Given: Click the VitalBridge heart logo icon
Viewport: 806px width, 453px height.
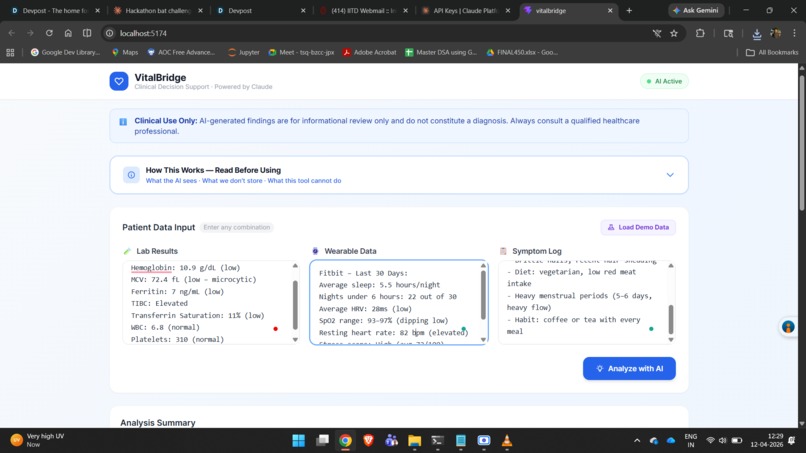Looking at the screenshot, I should click(x=119, y=81).
